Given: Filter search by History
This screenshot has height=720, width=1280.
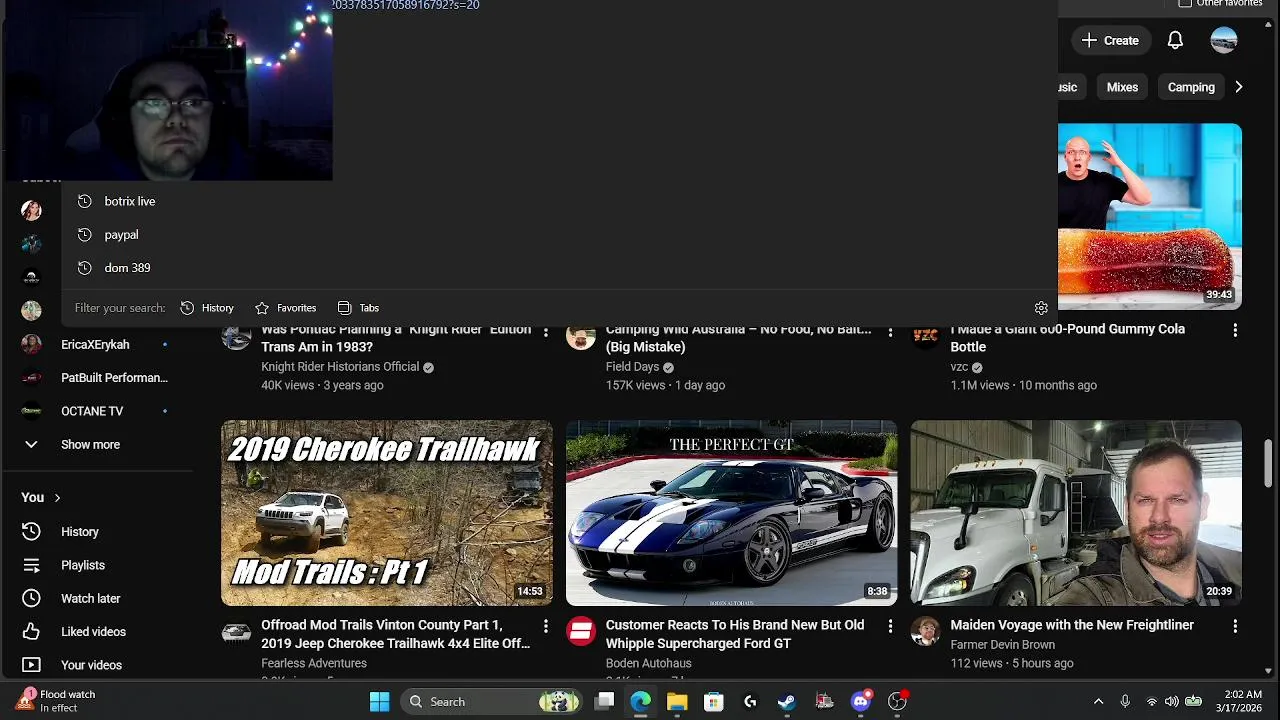Looking at the screenshot, I should tap(207, 308).
